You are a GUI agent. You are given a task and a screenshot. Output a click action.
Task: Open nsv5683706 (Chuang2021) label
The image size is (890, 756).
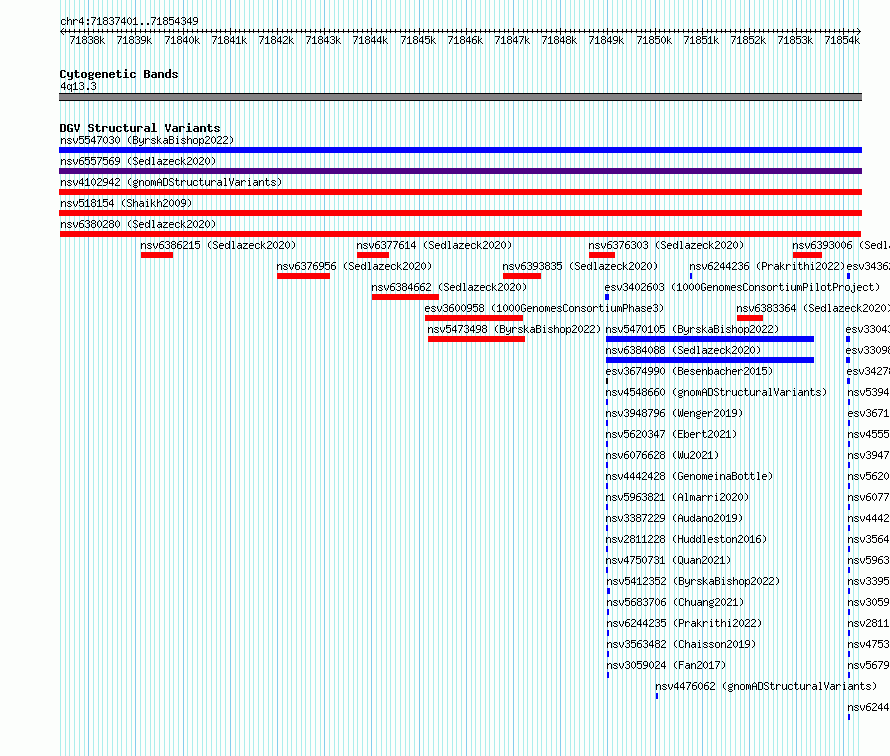(x=675, y=602)
